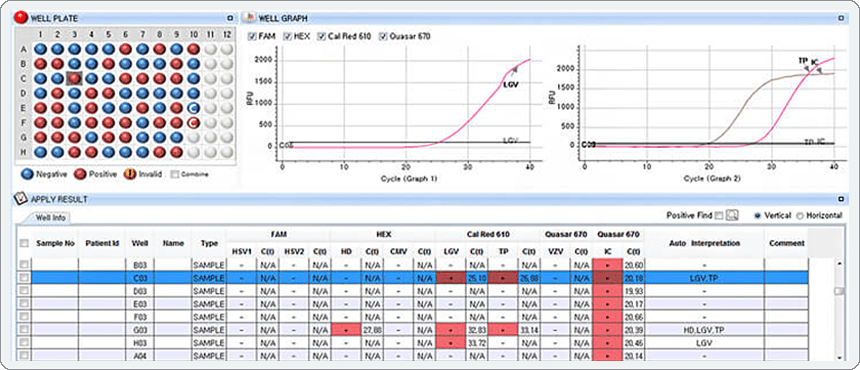860x370 pixels.
Task: Select well D5 in the plate
Action: click(x=109, y=93)
